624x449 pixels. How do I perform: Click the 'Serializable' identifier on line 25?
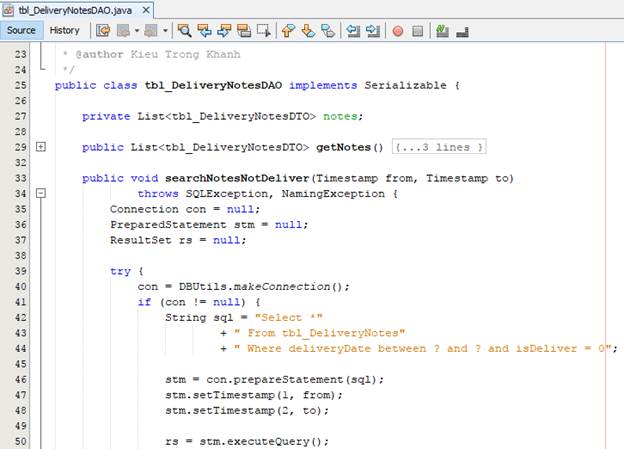406,85
